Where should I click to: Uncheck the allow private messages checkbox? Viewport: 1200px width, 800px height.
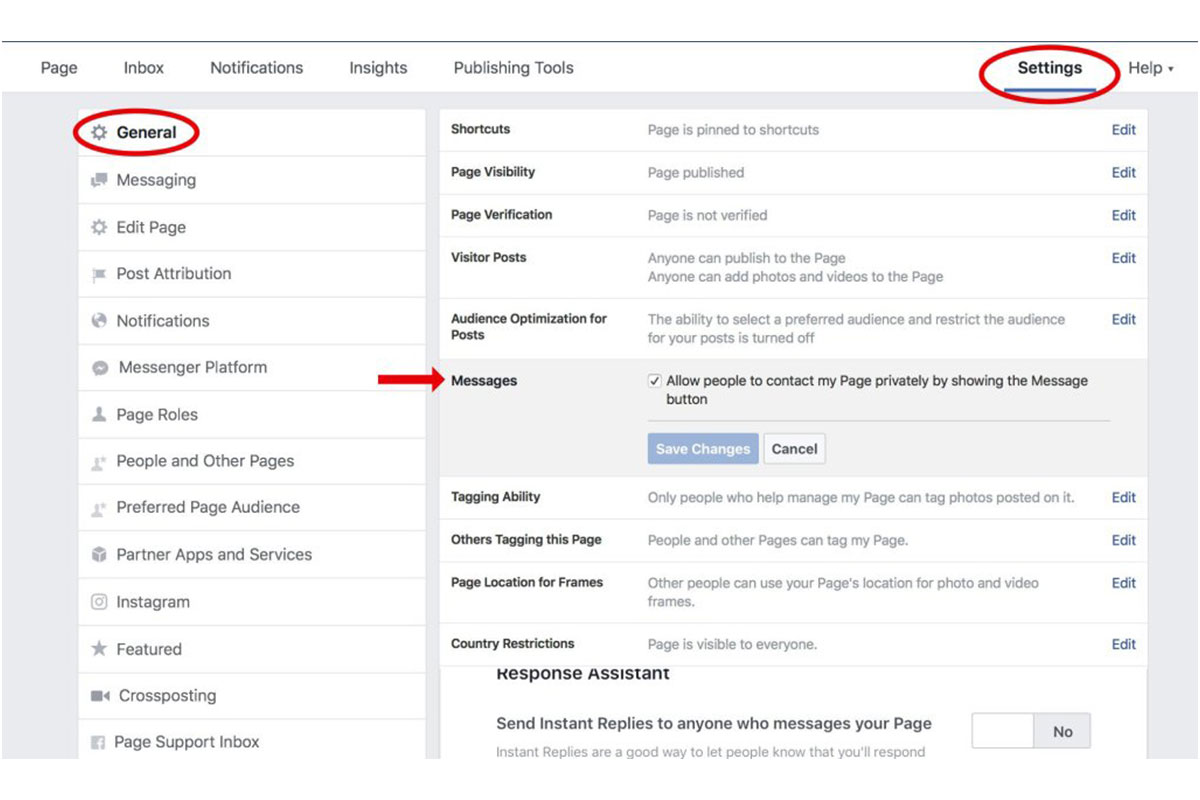coord(655,381)
